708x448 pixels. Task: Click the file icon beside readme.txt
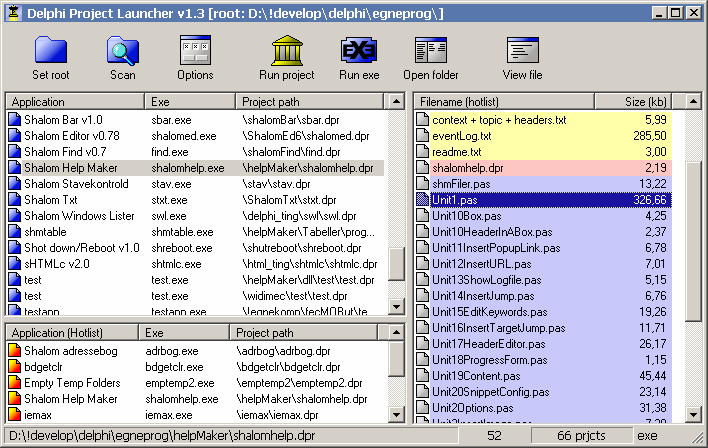click(422, 152)
